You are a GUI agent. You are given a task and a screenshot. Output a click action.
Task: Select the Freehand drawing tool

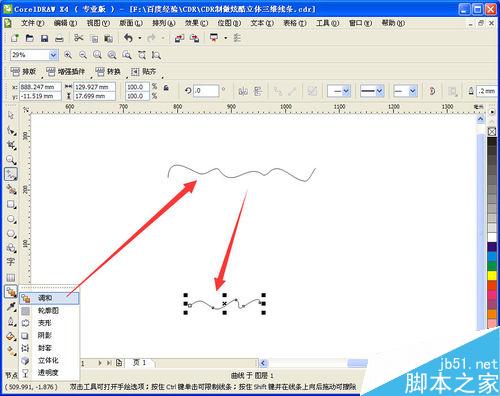point(11,174)
